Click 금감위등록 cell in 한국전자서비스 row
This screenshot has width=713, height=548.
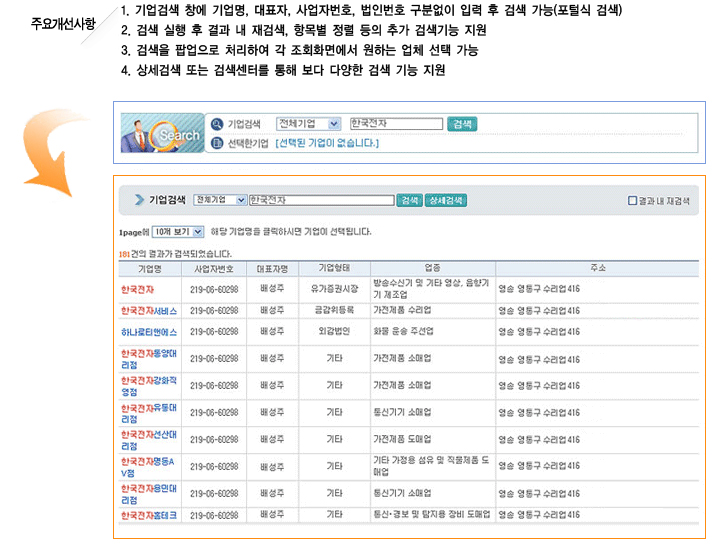point(334,310)
